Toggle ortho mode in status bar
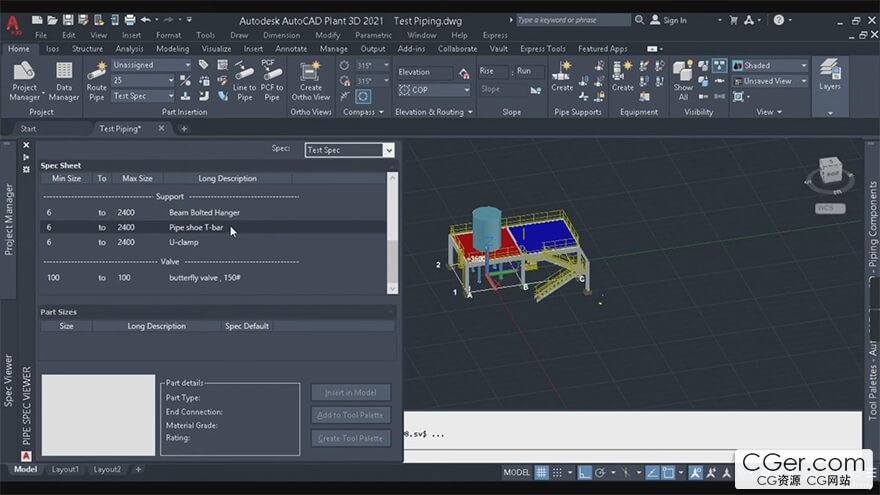 tap(586, 473)
